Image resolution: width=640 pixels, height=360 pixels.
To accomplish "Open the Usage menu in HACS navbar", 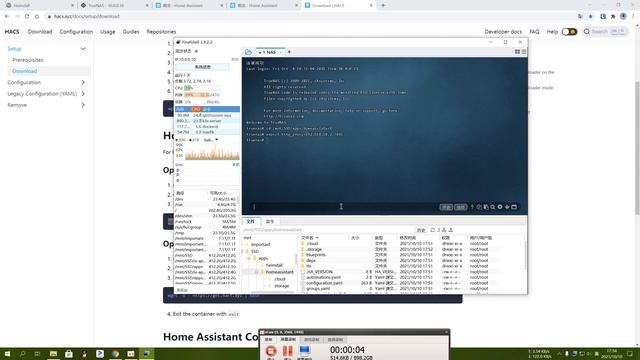I will click(x=108, y=31).
